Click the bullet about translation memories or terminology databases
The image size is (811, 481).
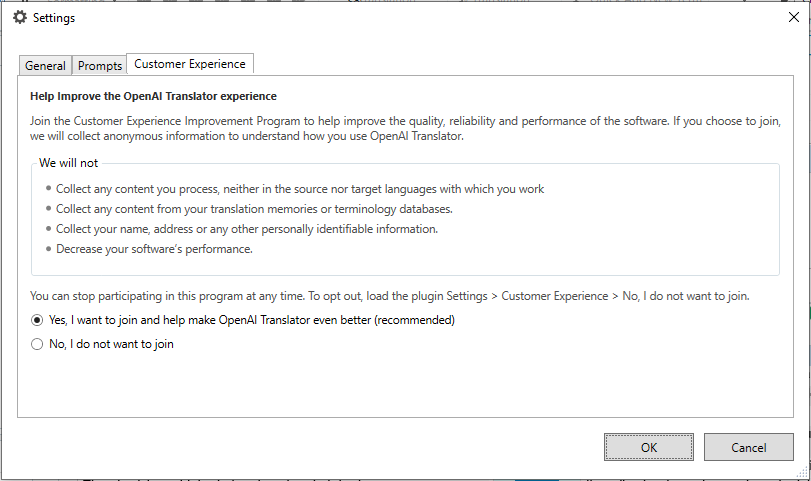click(254, 209)
